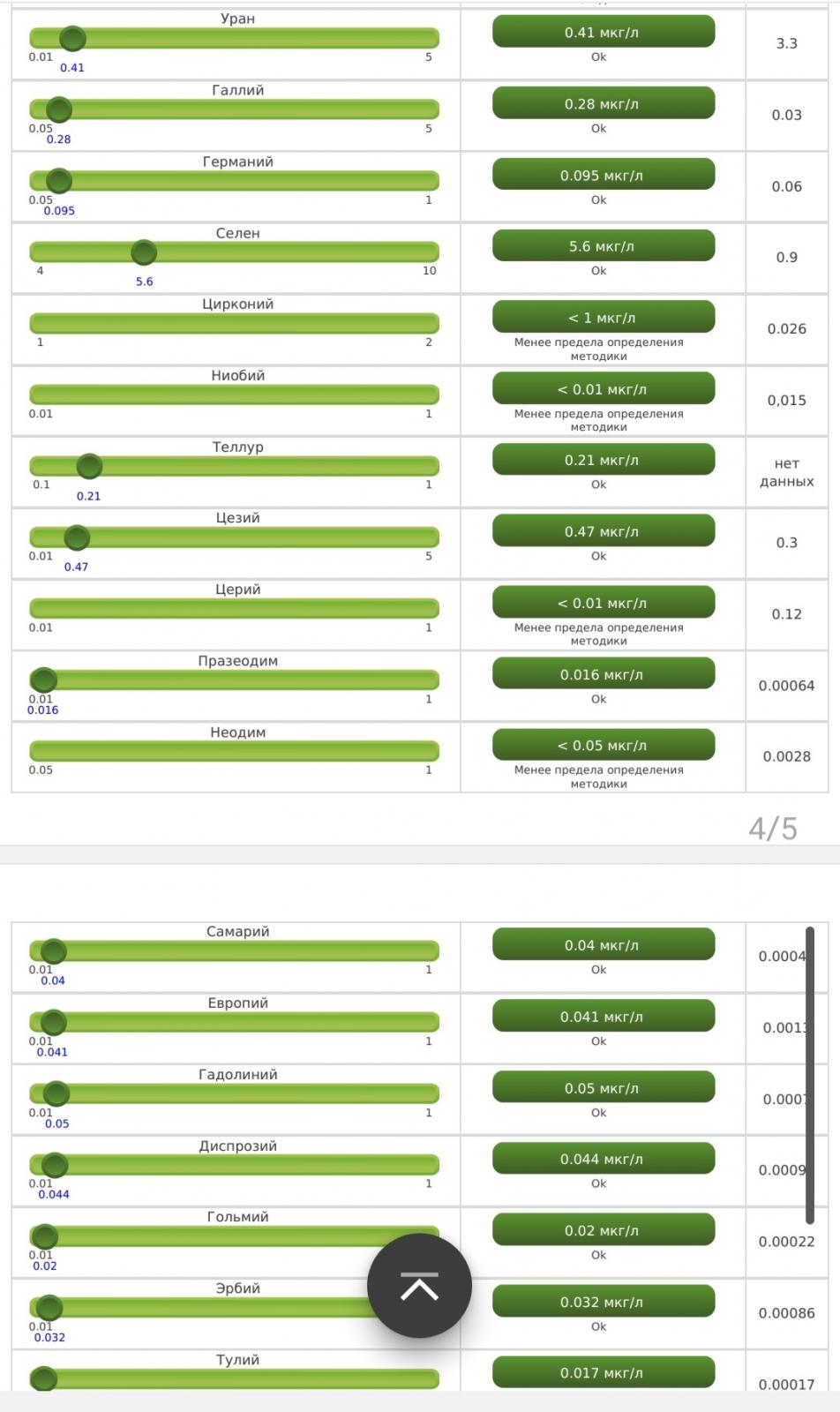Click the 0.47 мкг/л Цезий badge

pos(603,531)
